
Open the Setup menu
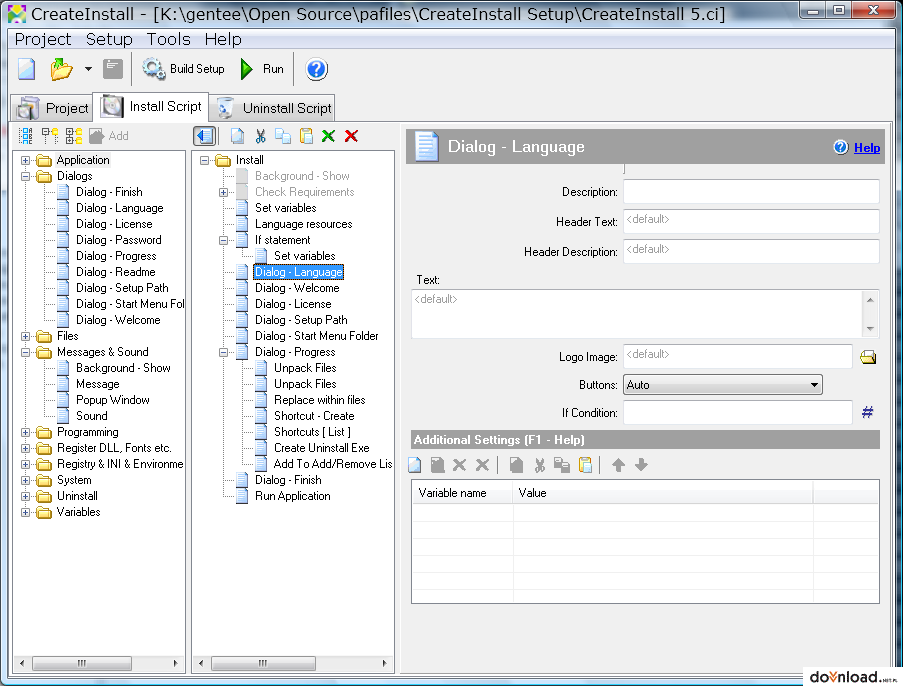click(x=109, y=39)
